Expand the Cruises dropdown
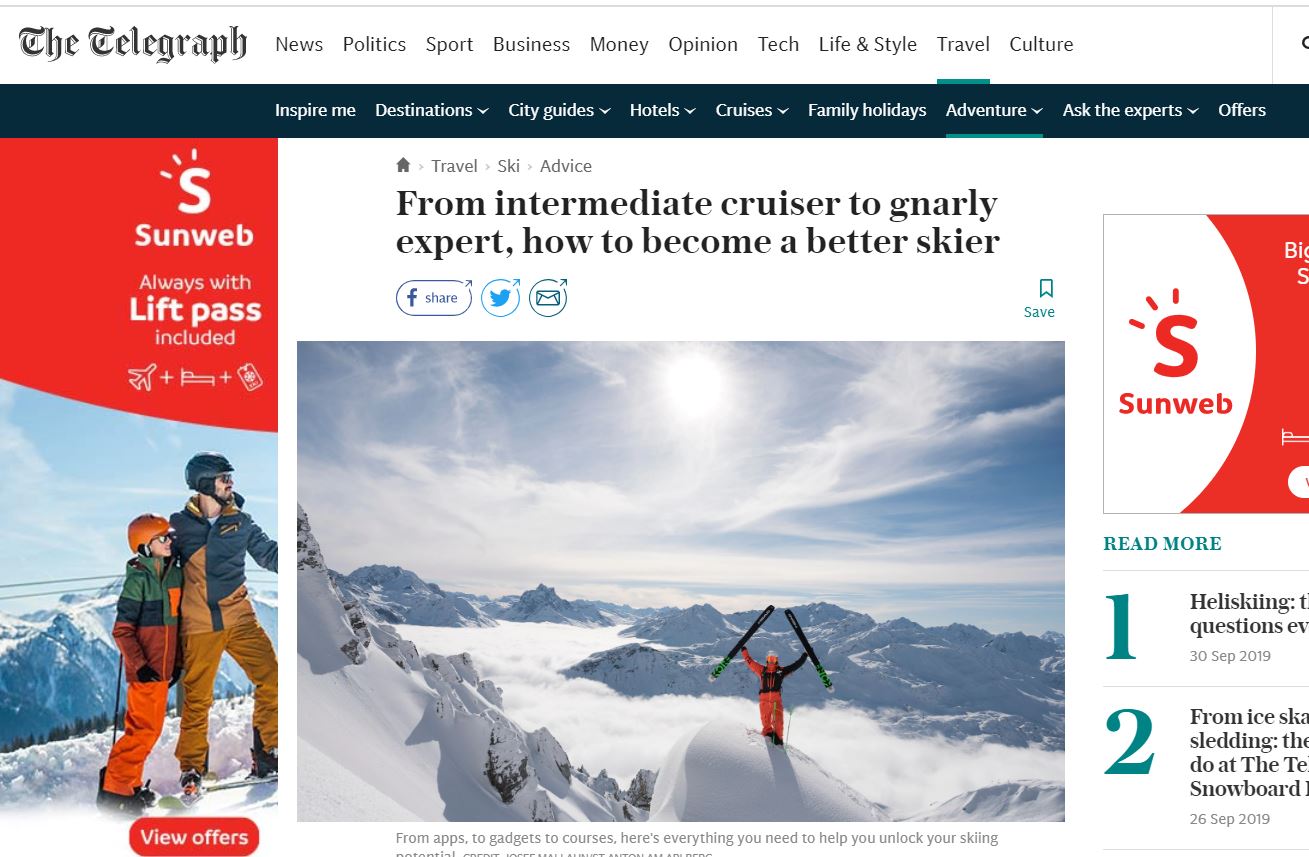 point(752,110)
